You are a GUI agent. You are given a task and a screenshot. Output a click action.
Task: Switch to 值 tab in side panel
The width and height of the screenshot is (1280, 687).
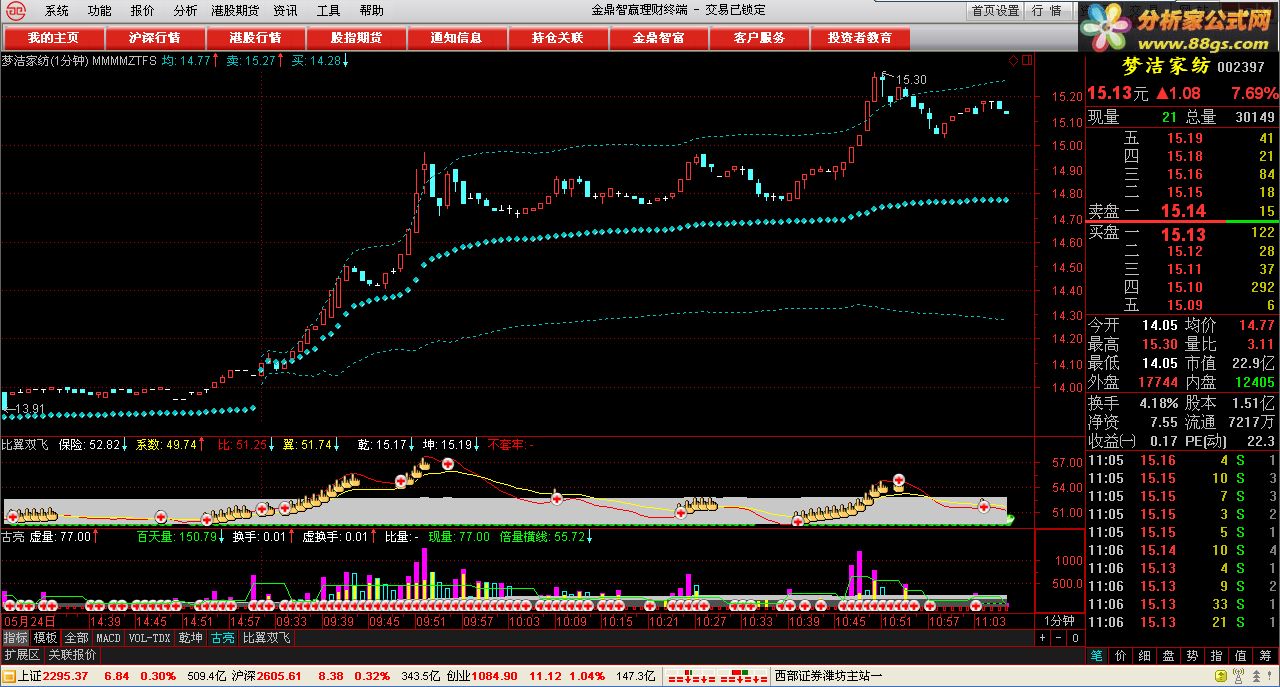point(1240,655)
